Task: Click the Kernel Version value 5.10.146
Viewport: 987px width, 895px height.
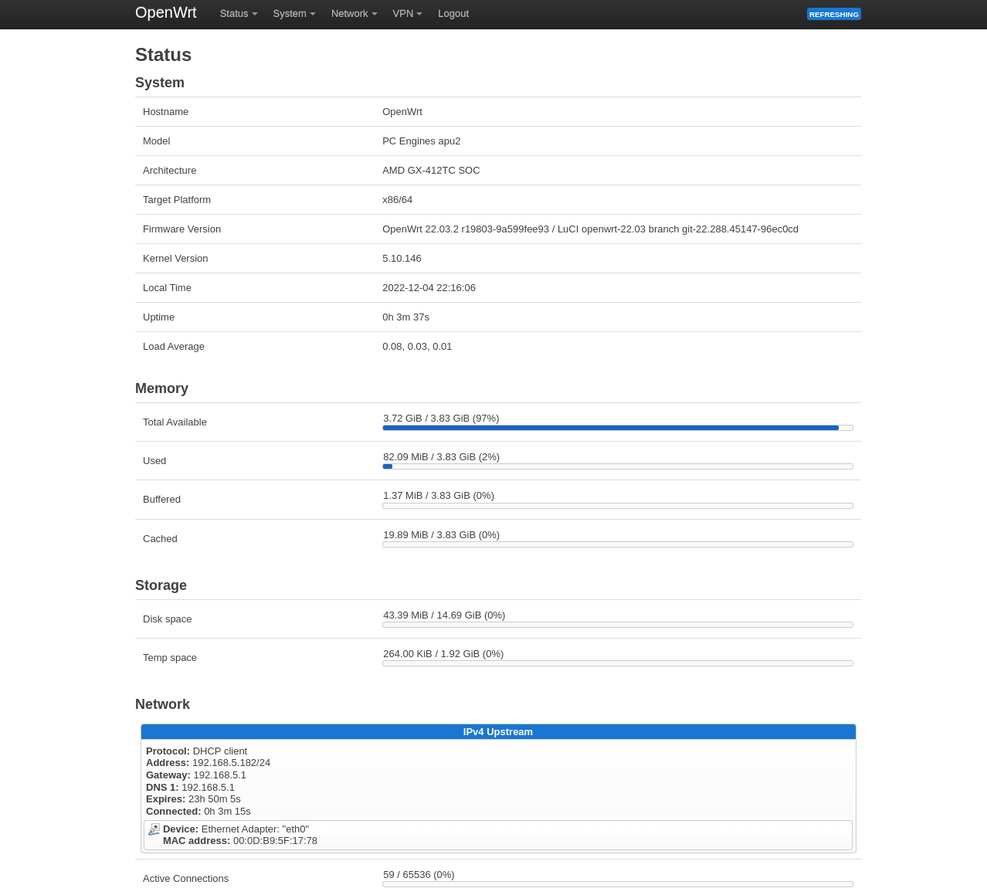Action: click(401, 258)
